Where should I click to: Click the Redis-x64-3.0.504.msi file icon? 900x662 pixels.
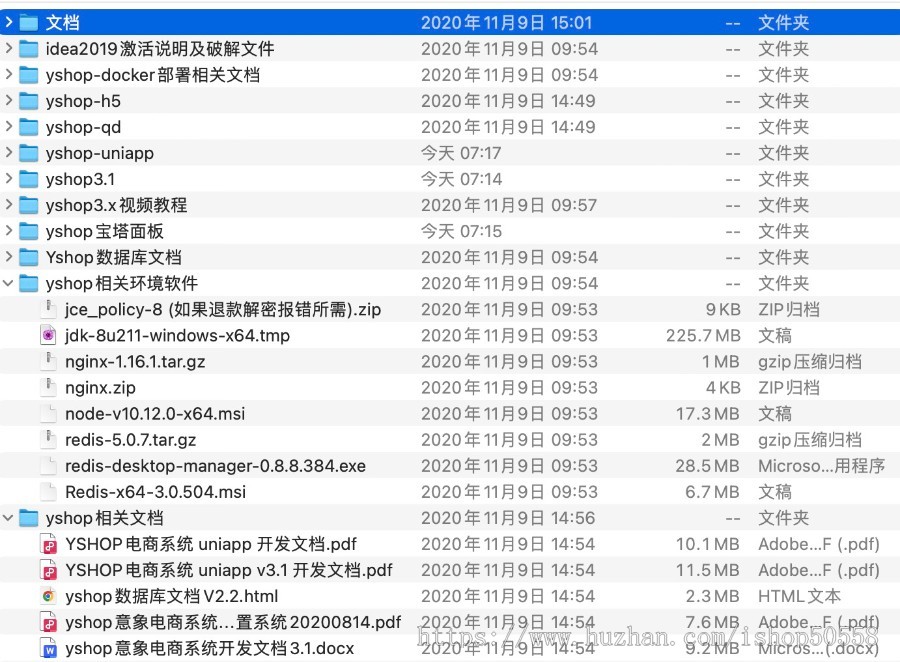(49, 491)
